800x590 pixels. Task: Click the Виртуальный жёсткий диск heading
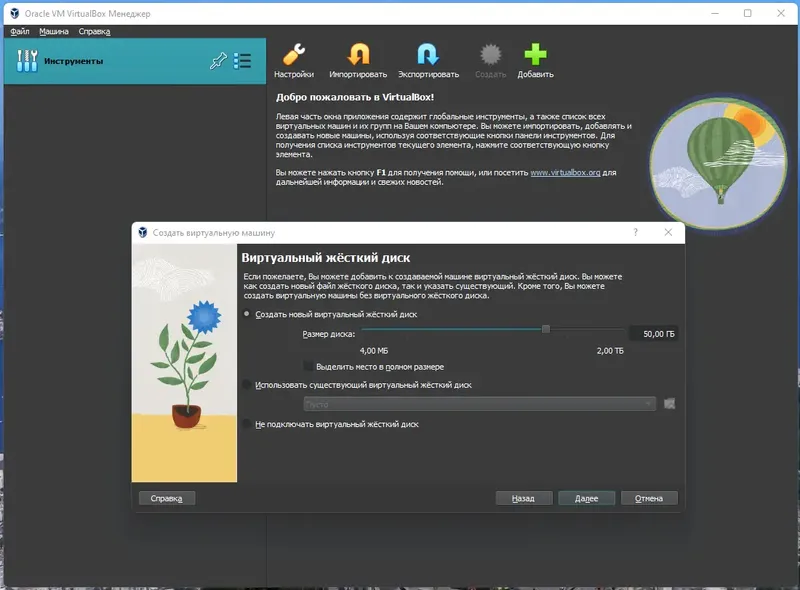(326, 258)
